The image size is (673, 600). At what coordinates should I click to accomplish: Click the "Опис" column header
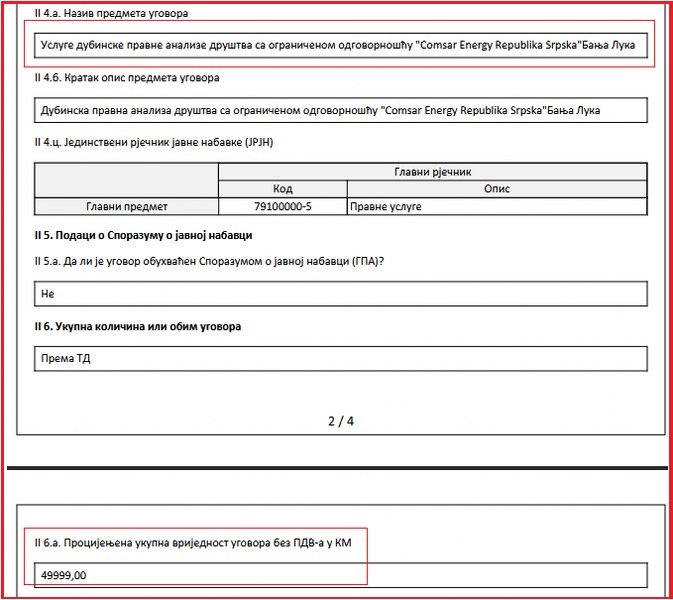tap(496, 188)
